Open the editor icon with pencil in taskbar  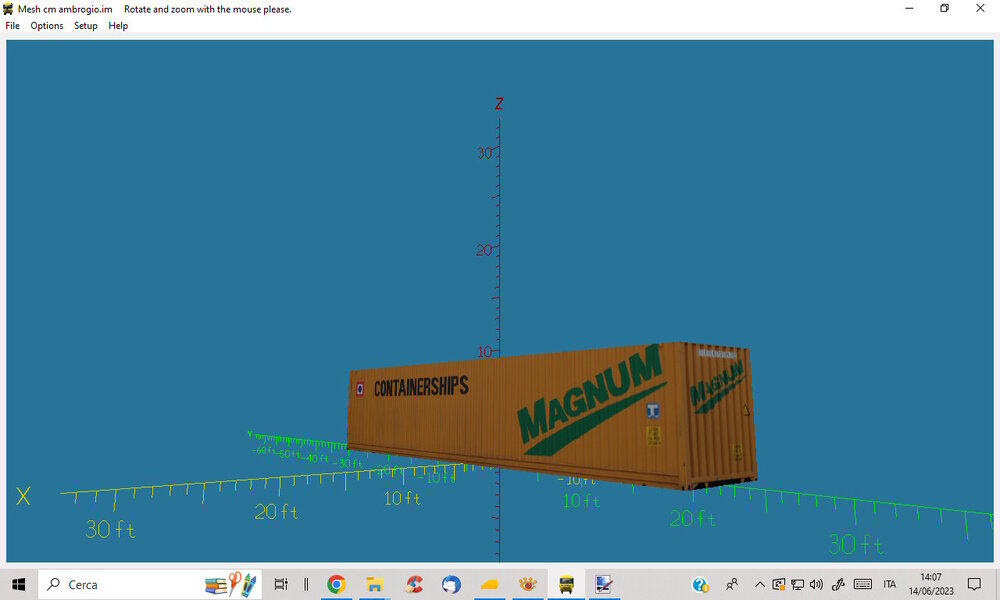tap(604, 584)
